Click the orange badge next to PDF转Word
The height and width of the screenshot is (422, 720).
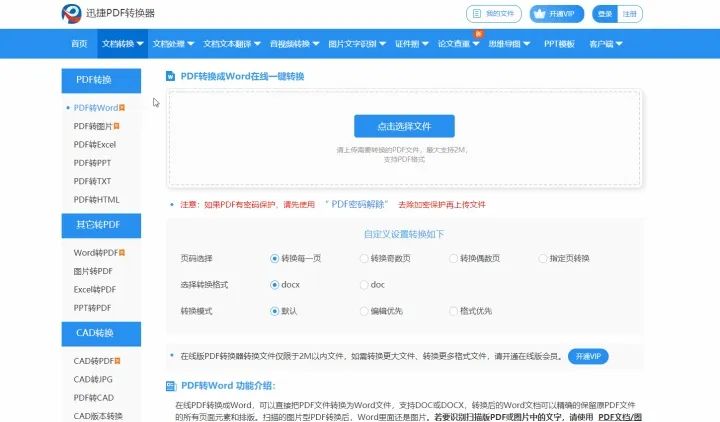pos(122,108)
